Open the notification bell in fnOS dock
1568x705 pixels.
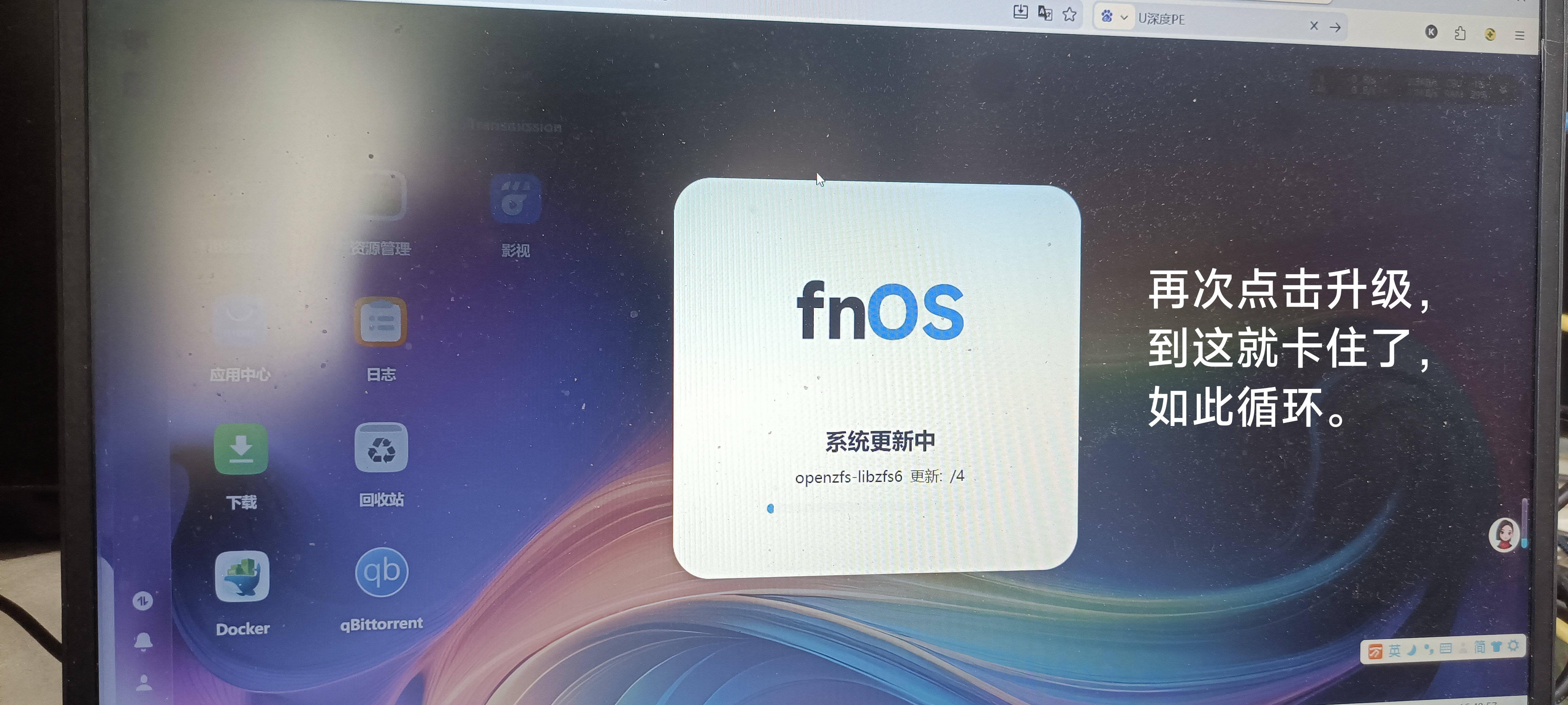pyautogui.click(x=143, y=642)
